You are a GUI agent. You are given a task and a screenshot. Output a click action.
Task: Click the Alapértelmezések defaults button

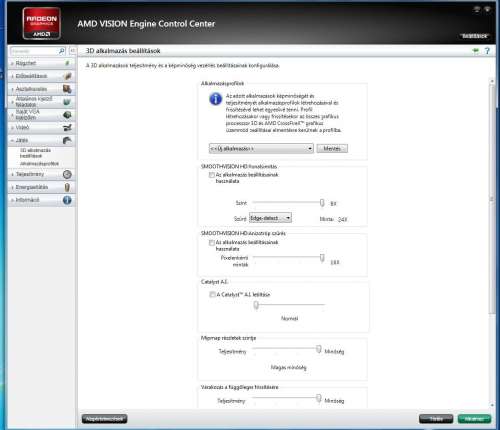[x=104, y=419]
